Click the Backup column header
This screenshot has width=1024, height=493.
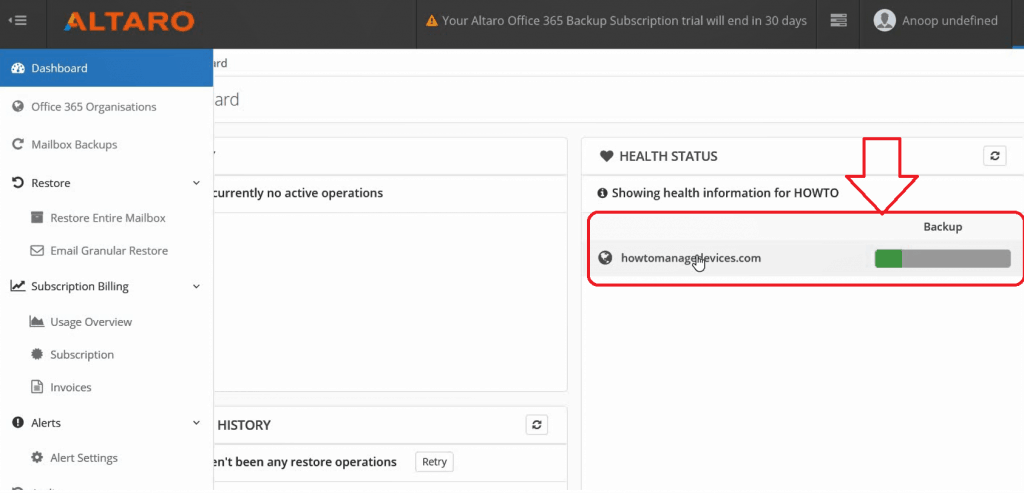click(x=942, y=227)
